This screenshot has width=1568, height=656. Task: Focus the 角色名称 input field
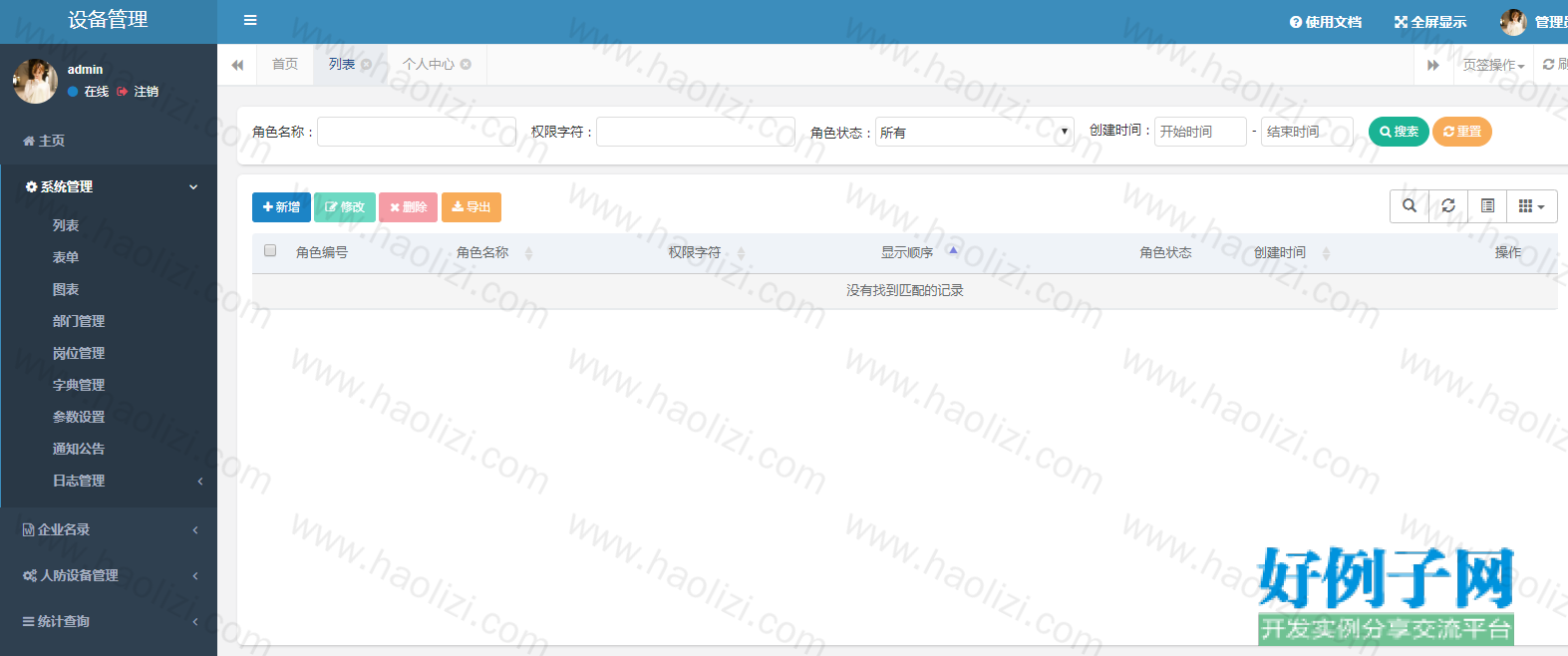[417, 132]
